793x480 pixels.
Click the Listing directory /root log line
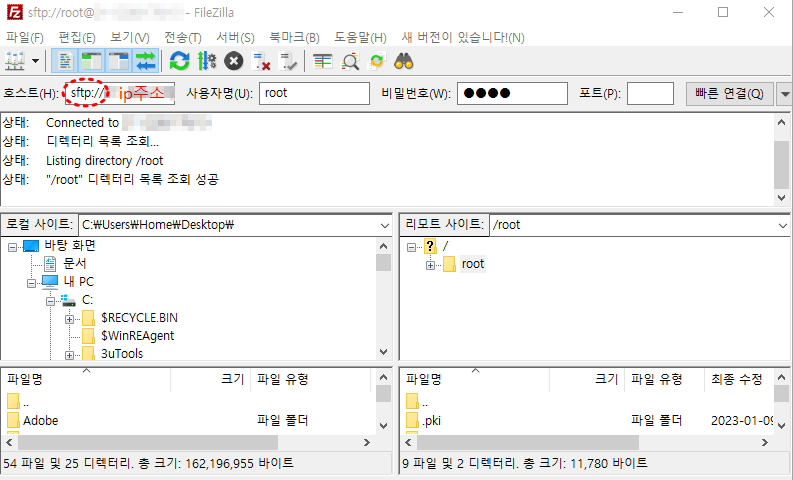105,161
